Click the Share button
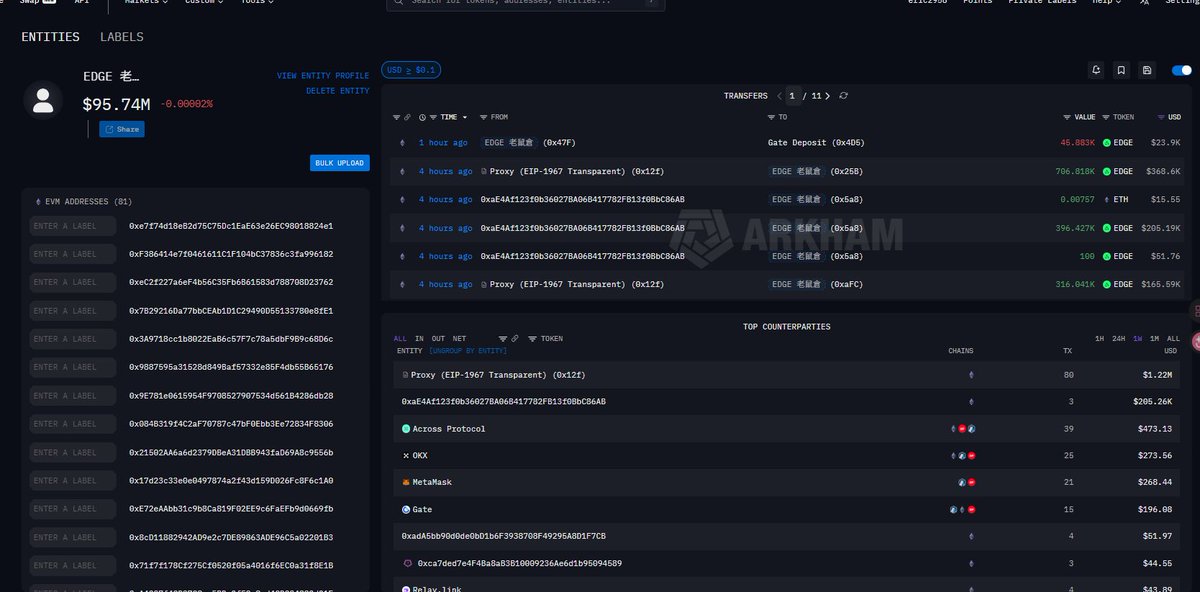This screenshot has height=592, width=1200. click(121, 129)
